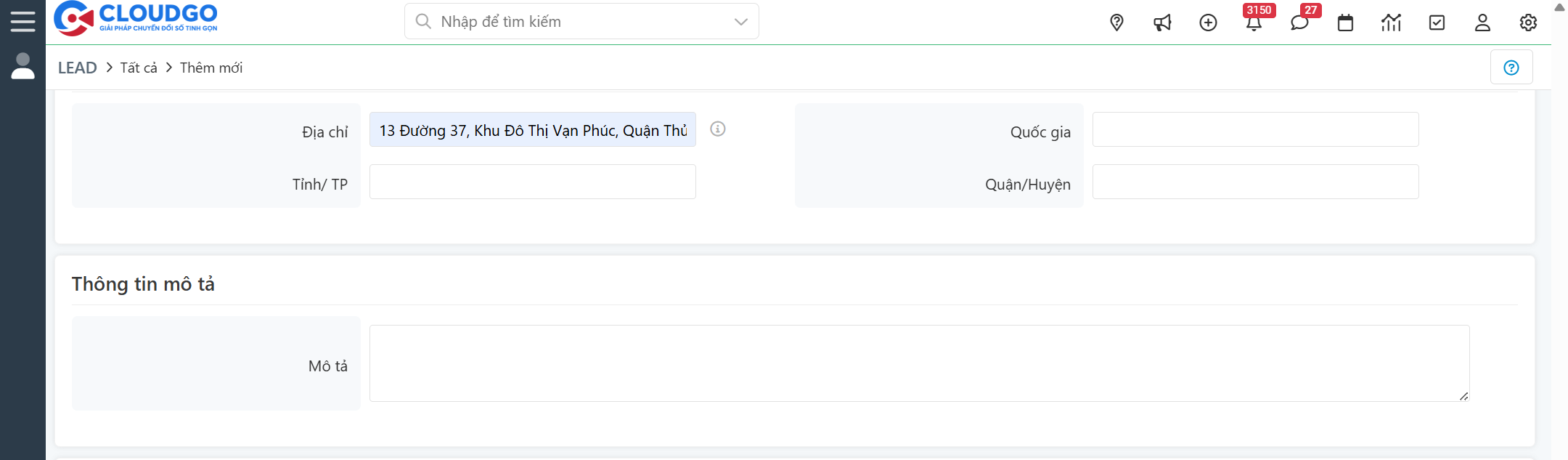Click the Mô tả description textarea
The image size is (1568, 460).
tap(919, 363)
